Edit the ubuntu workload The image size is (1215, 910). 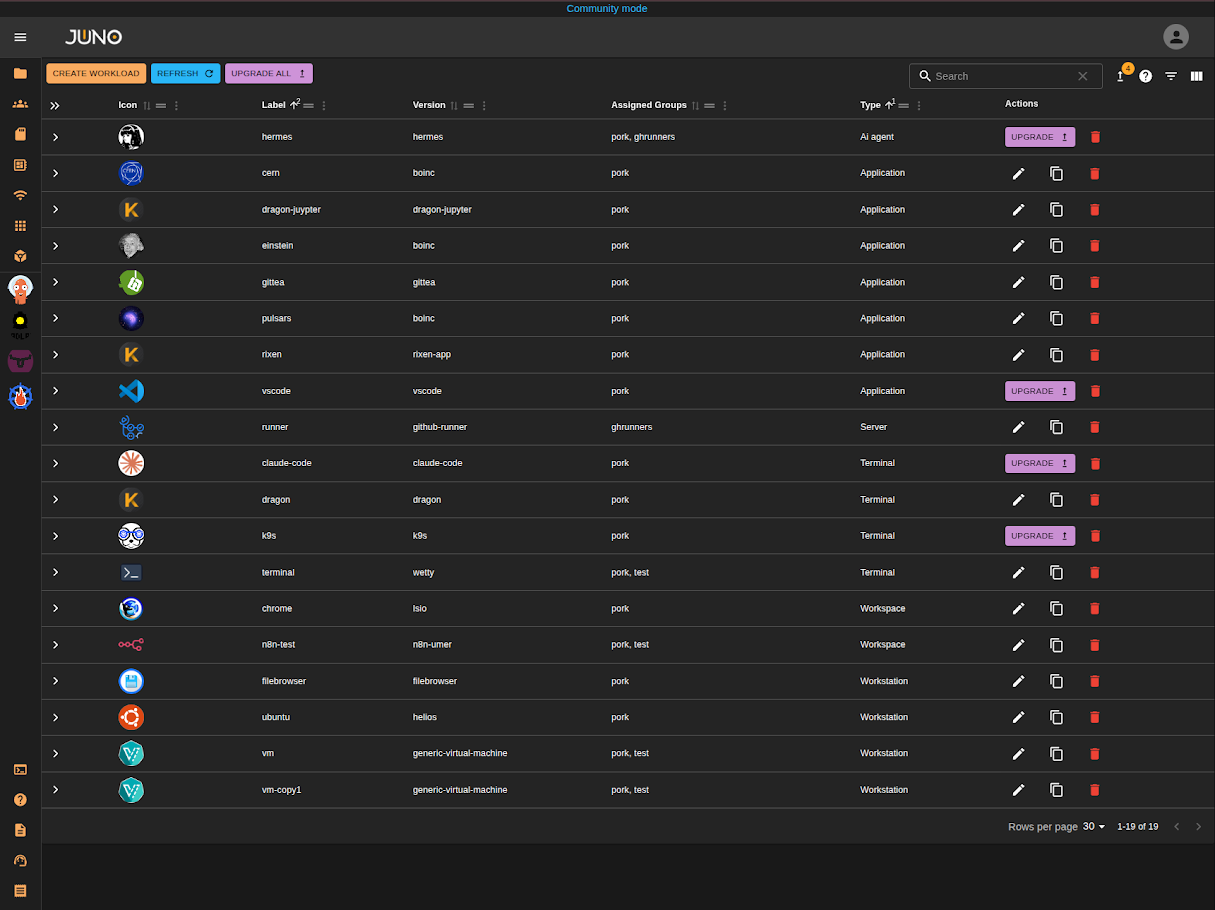[x=1019, y=717]
